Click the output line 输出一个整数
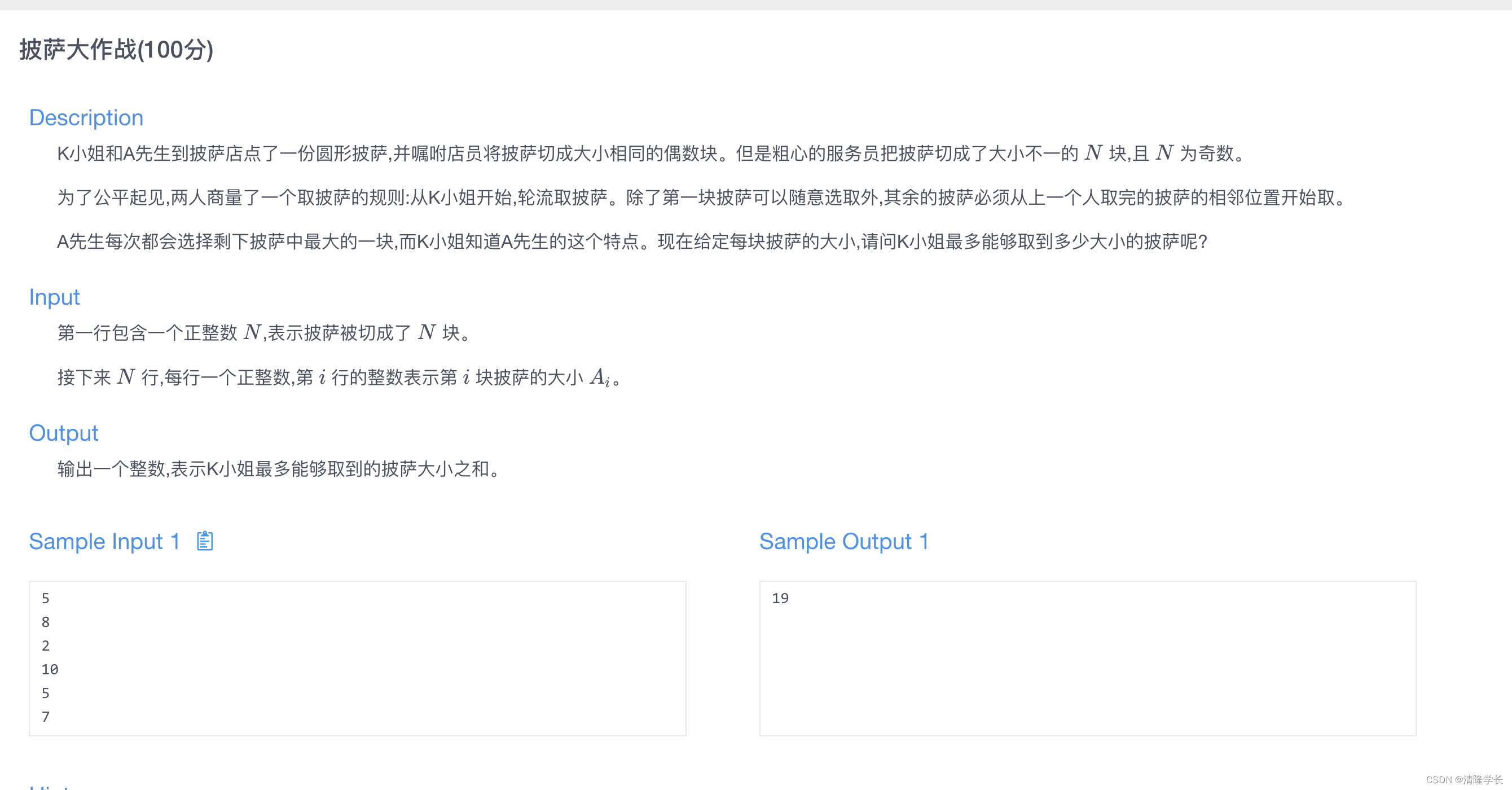 pyautogui.click(x=279, y=468)
